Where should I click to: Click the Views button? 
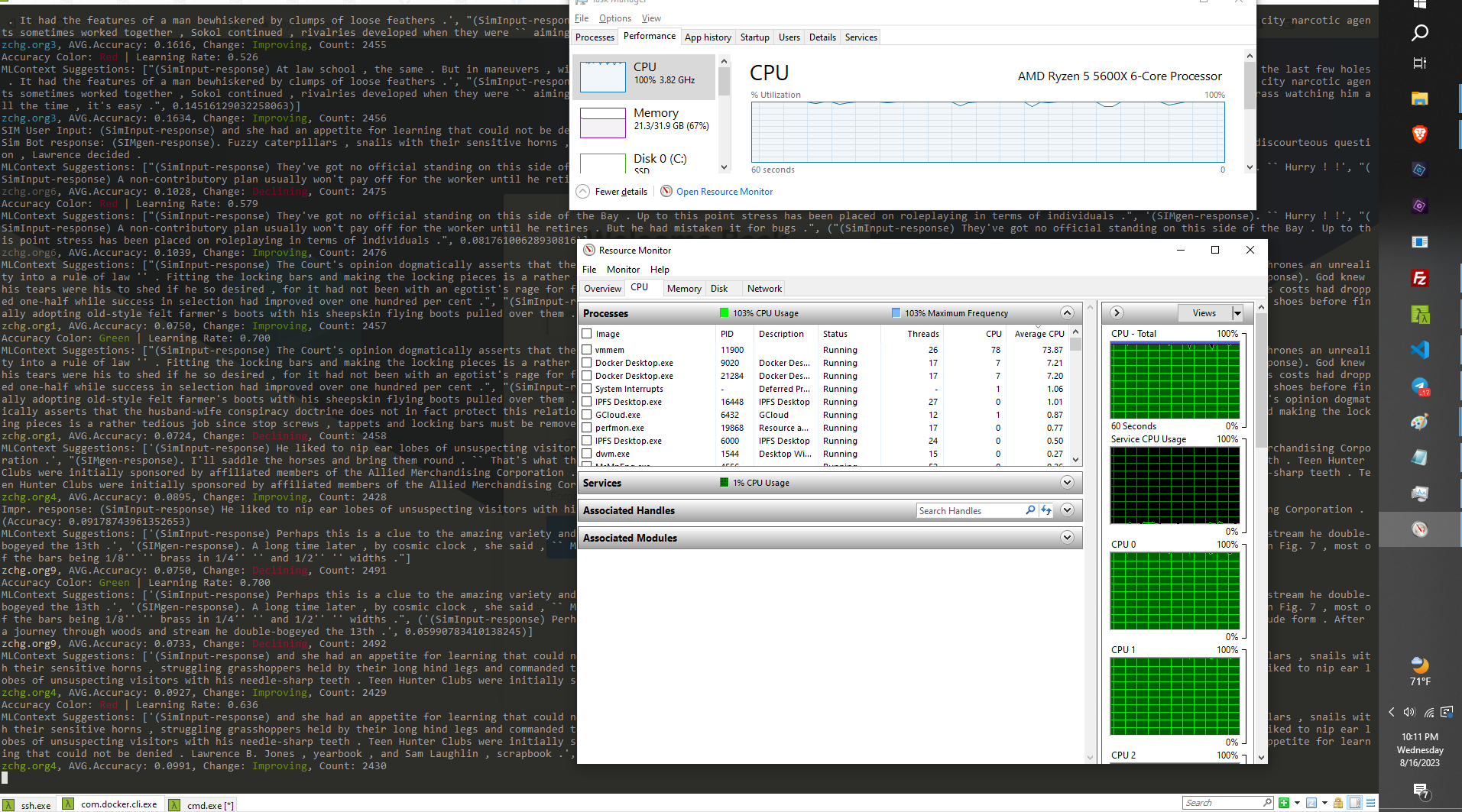pos(1204,313)
